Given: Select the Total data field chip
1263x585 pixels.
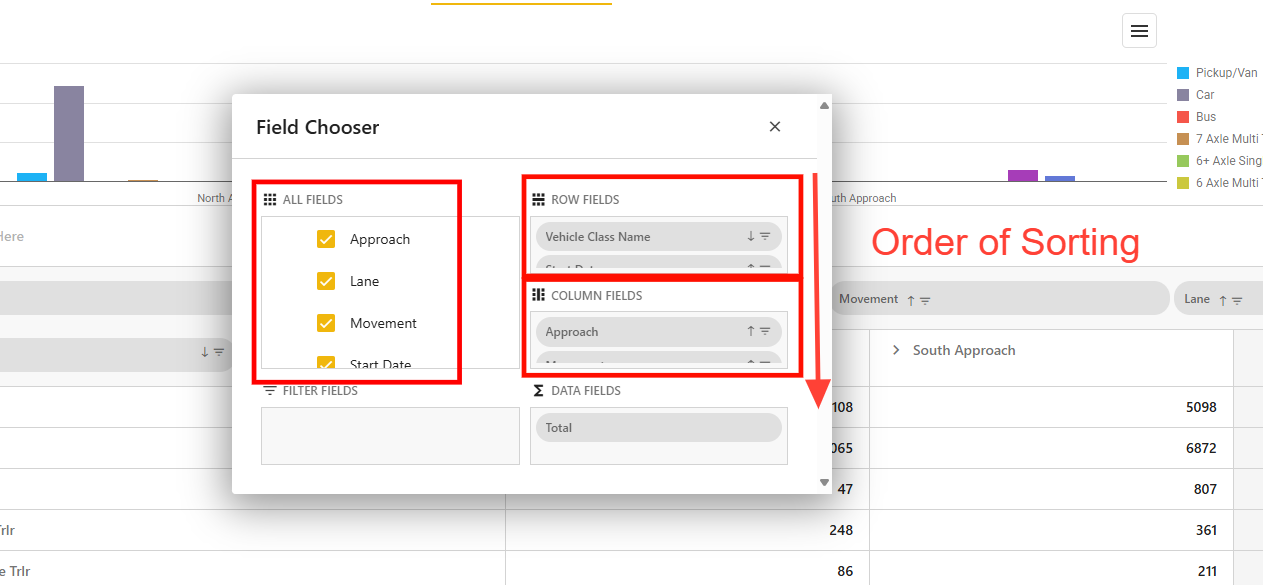Looking at the screenshot, I should point(658,428).
